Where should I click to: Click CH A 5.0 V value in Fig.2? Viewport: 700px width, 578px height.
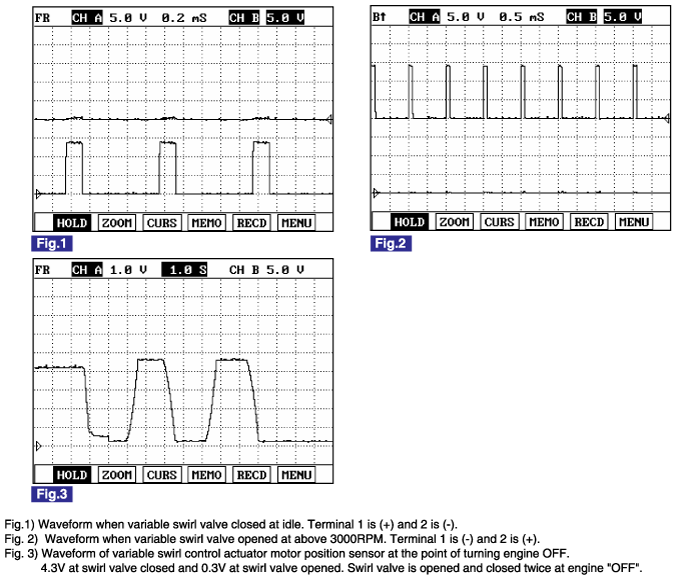click(x=466, y=17)
